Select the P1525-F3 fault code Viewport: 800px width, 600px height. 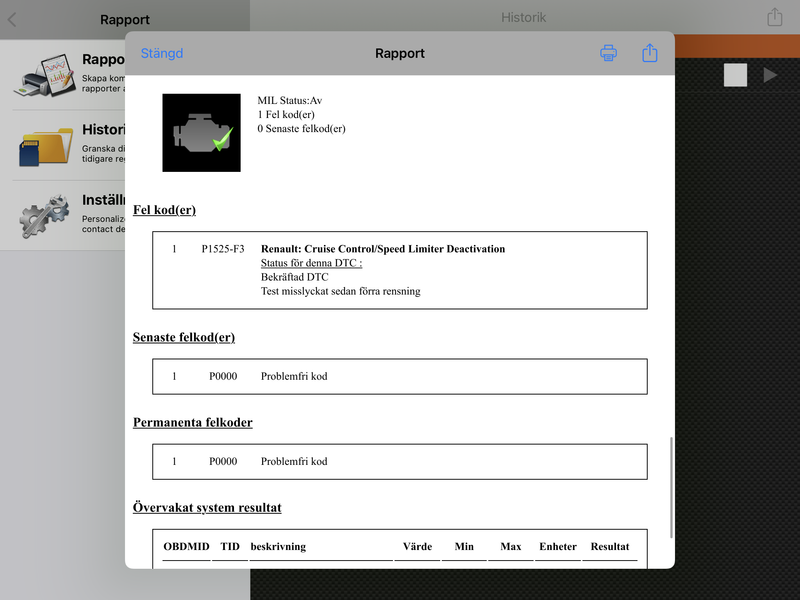223,249
